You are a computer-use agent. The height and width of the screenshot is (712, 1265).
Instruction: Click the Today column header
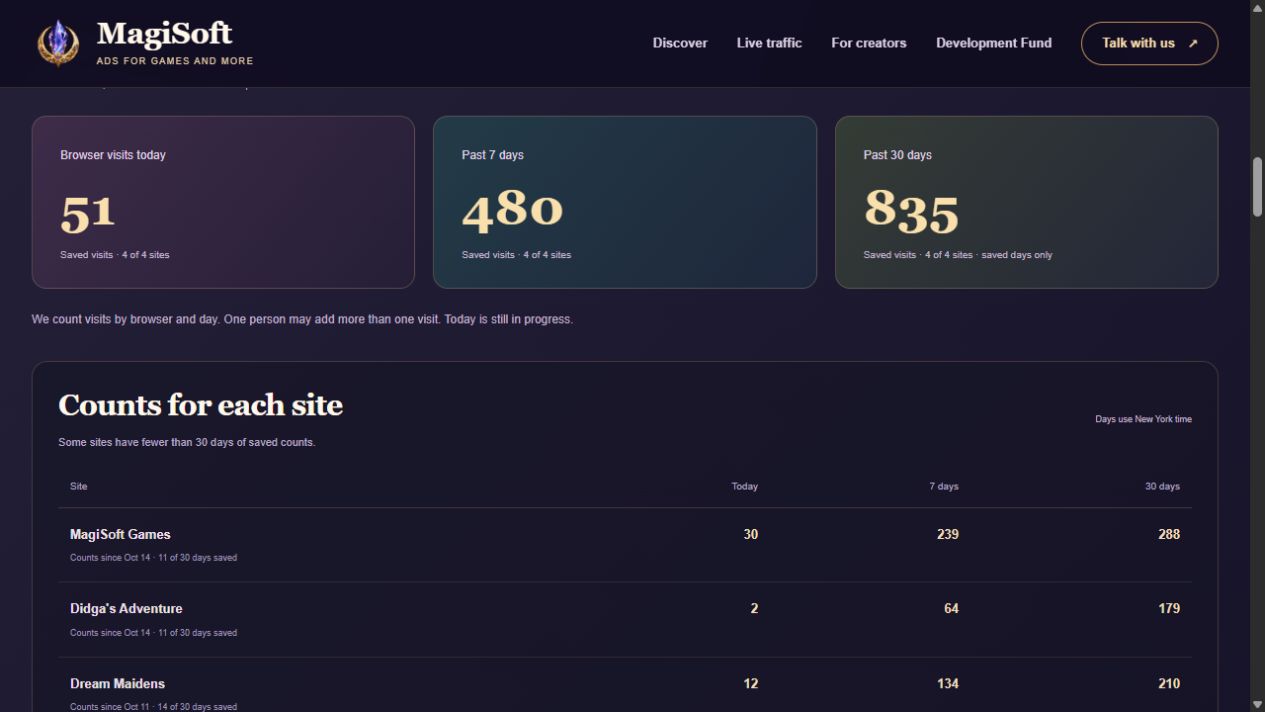coord(745,486)
